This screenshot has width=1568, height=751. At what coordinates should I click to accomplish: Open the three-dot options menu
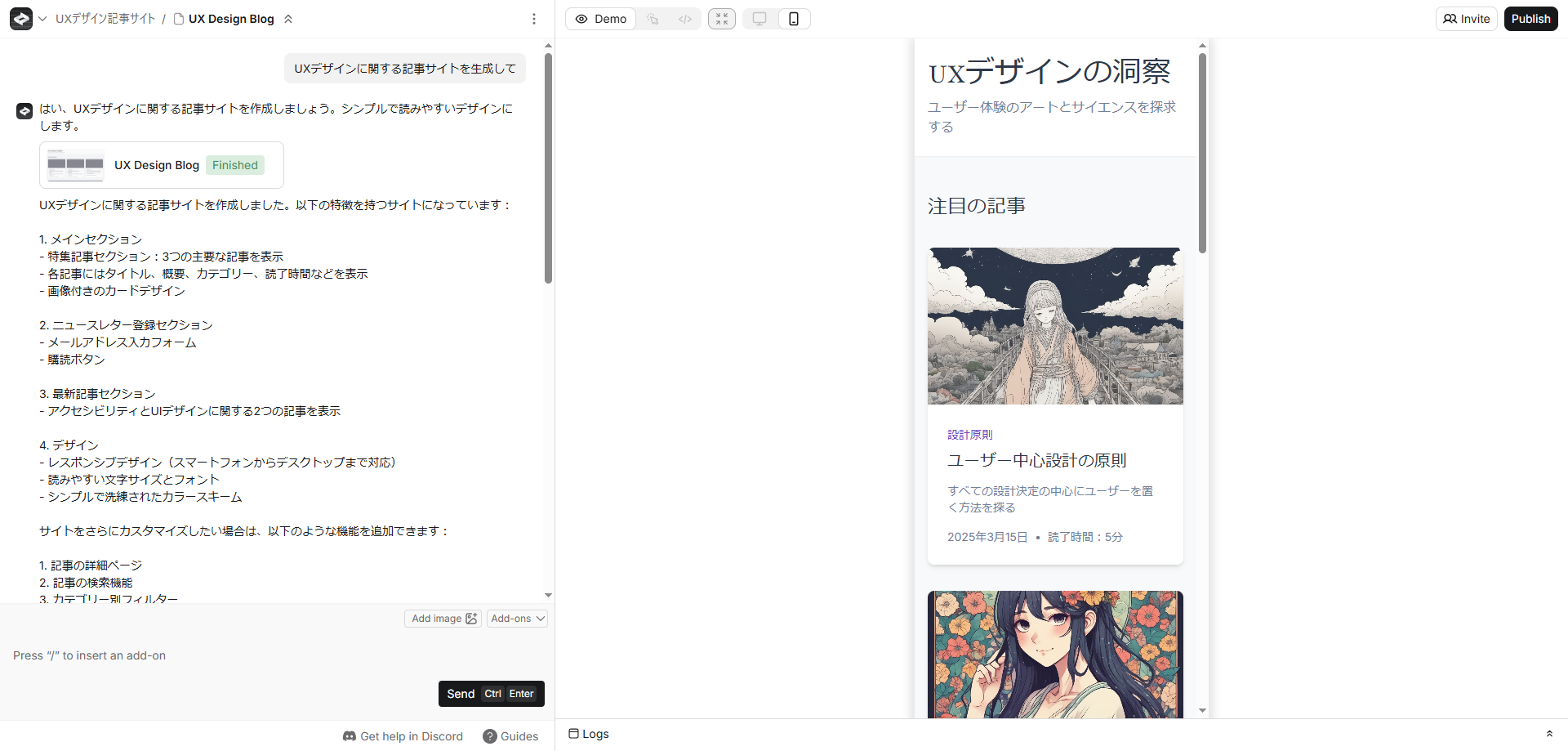(x=534, y=19)
